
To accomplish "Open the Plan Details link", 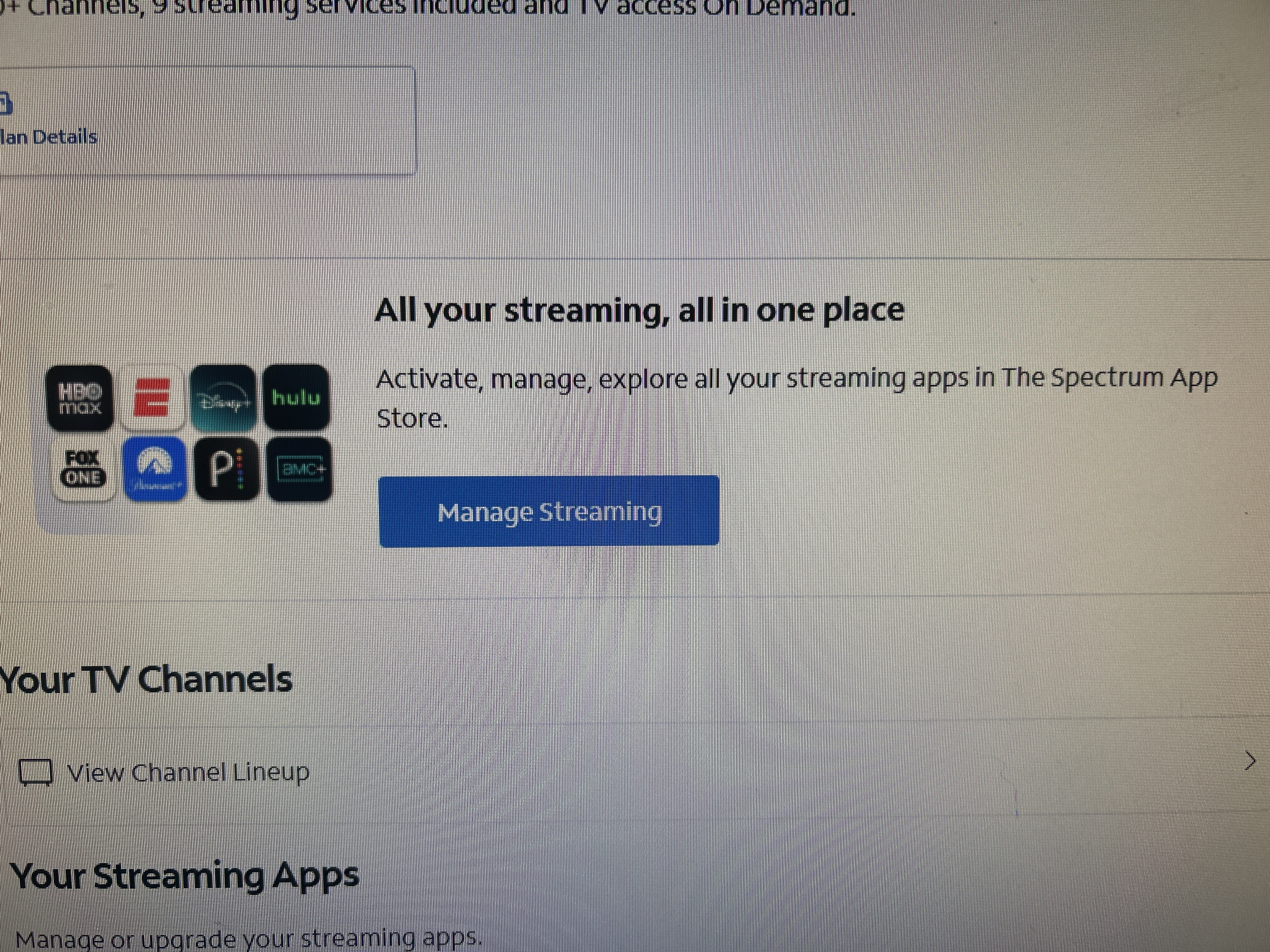I will [x=48, y=137].
